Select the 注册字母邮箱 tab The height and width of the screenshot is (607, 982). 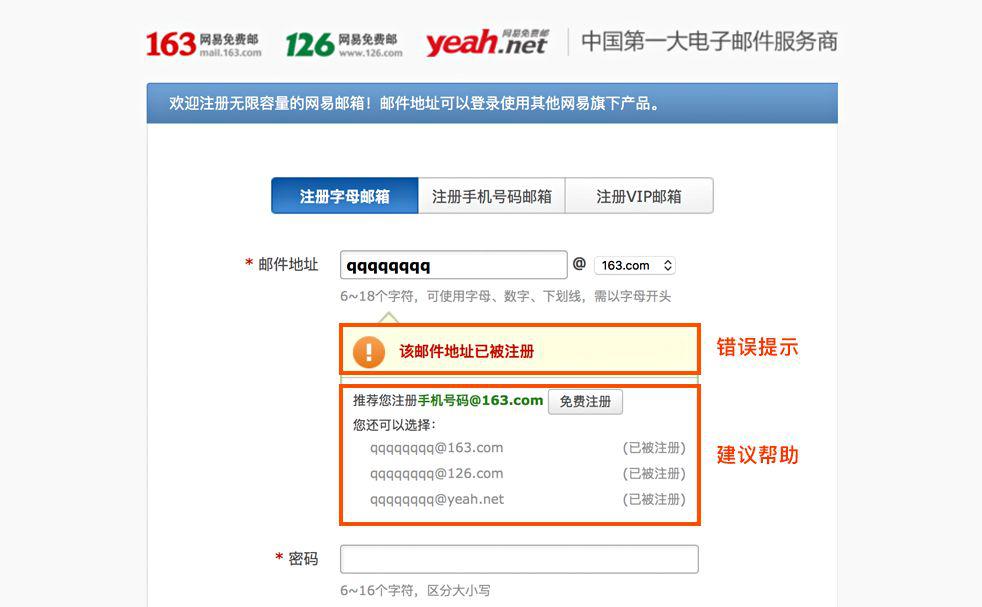click(344, 196)
